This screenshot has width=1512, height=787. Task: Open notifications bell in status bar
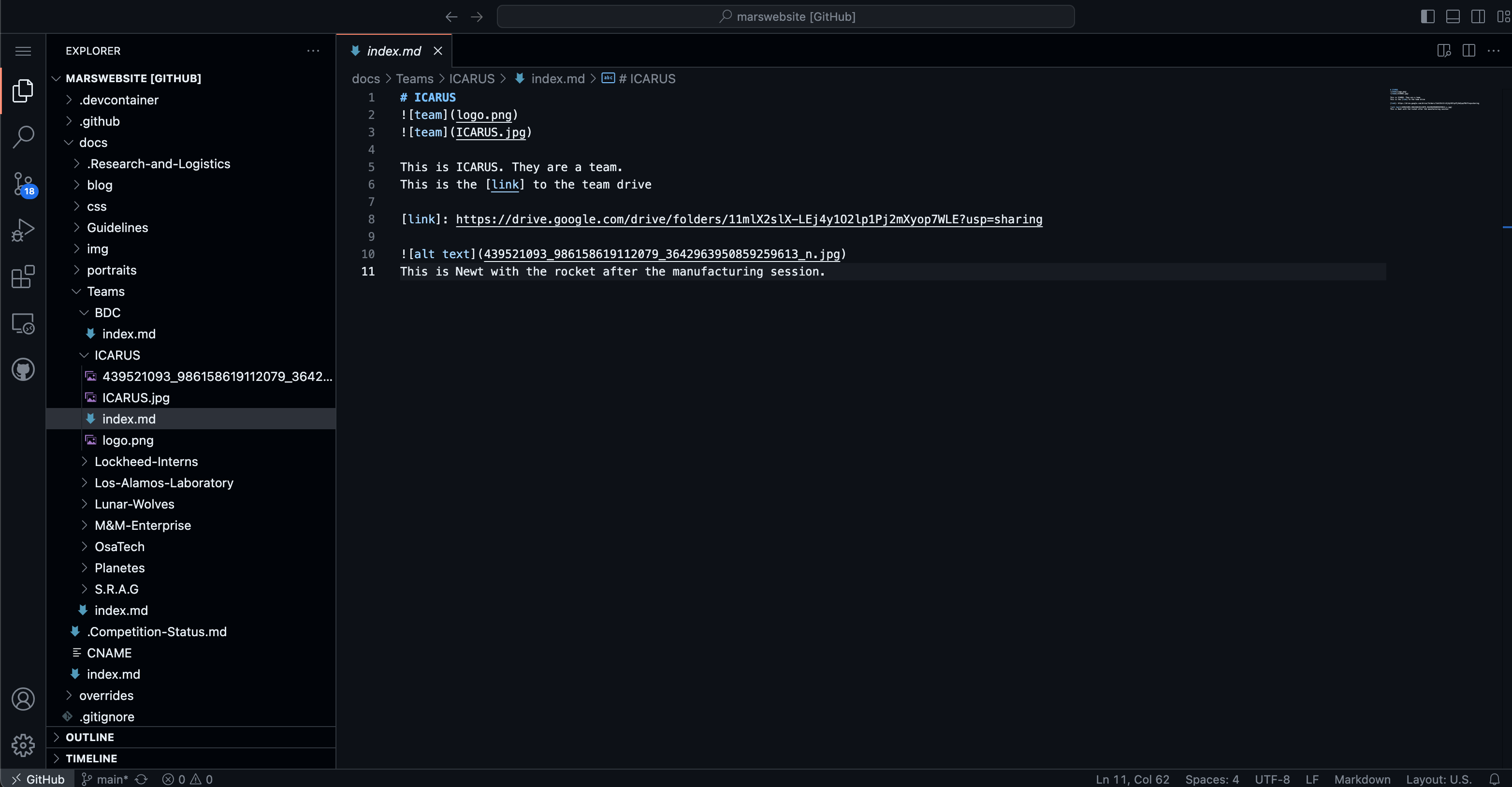pos(1495,779)
